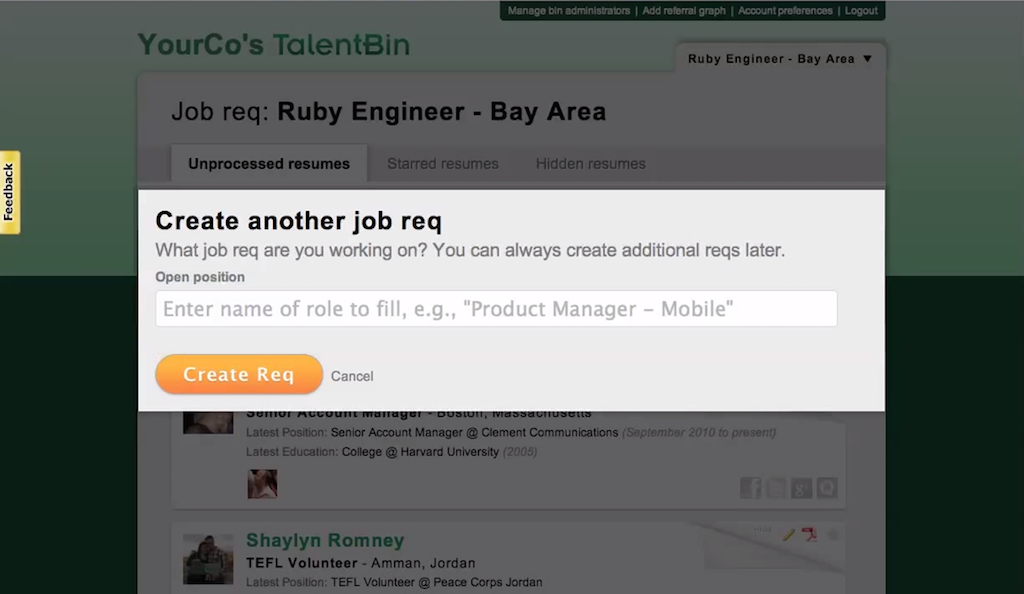
Task: Open the Hidden resumes tab
Action: [x=591, y=164]
